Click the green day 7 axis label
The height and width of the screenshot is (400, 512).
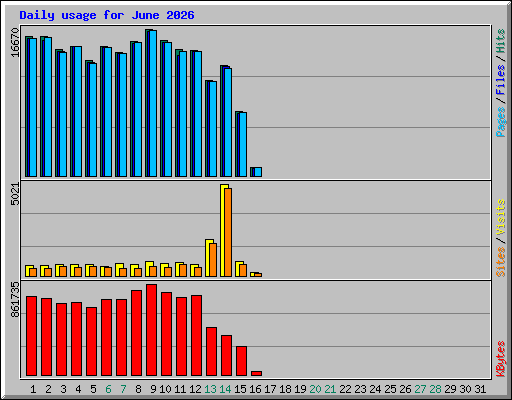(x=123, y=389)
